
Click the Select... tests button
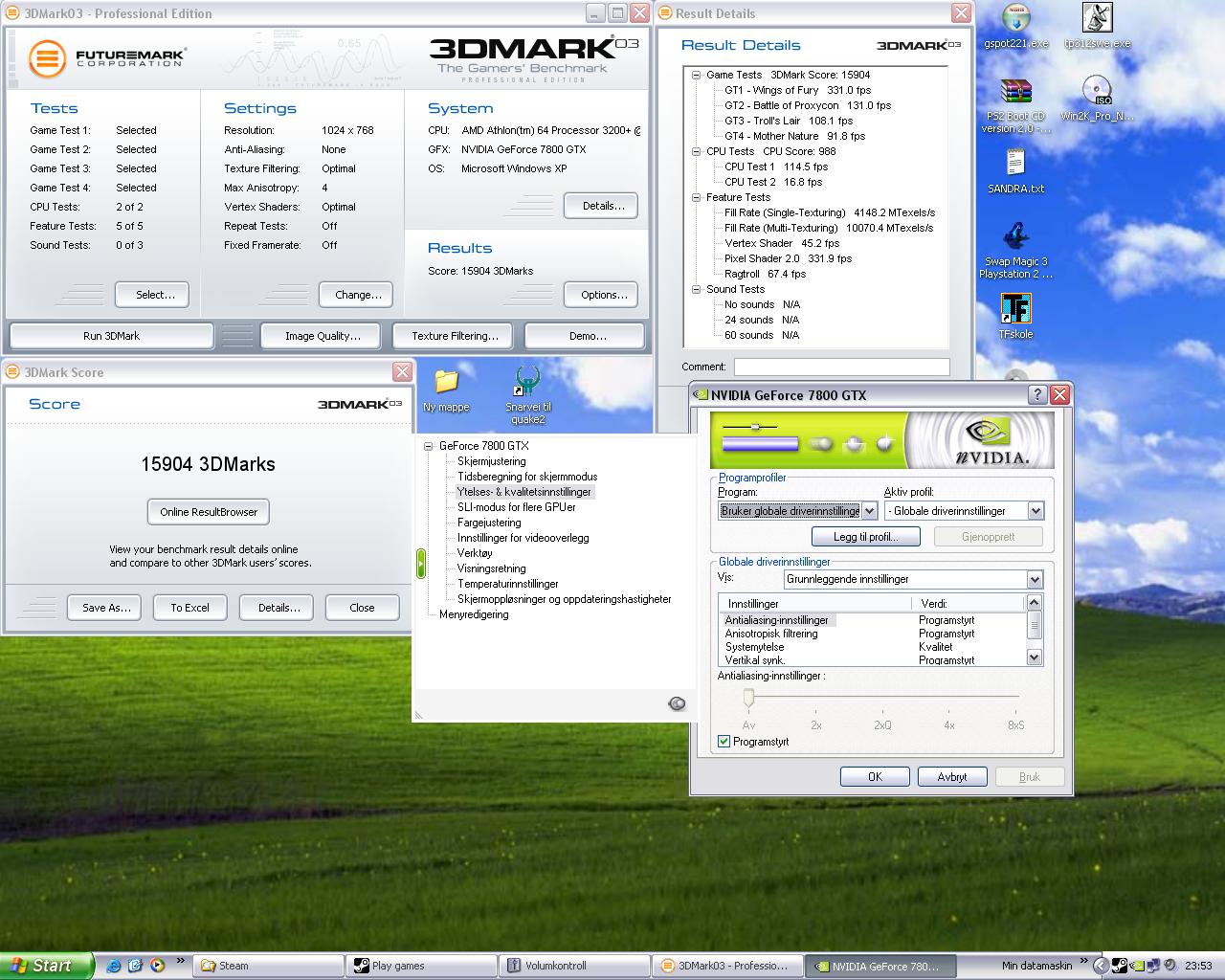coord(151,295)
